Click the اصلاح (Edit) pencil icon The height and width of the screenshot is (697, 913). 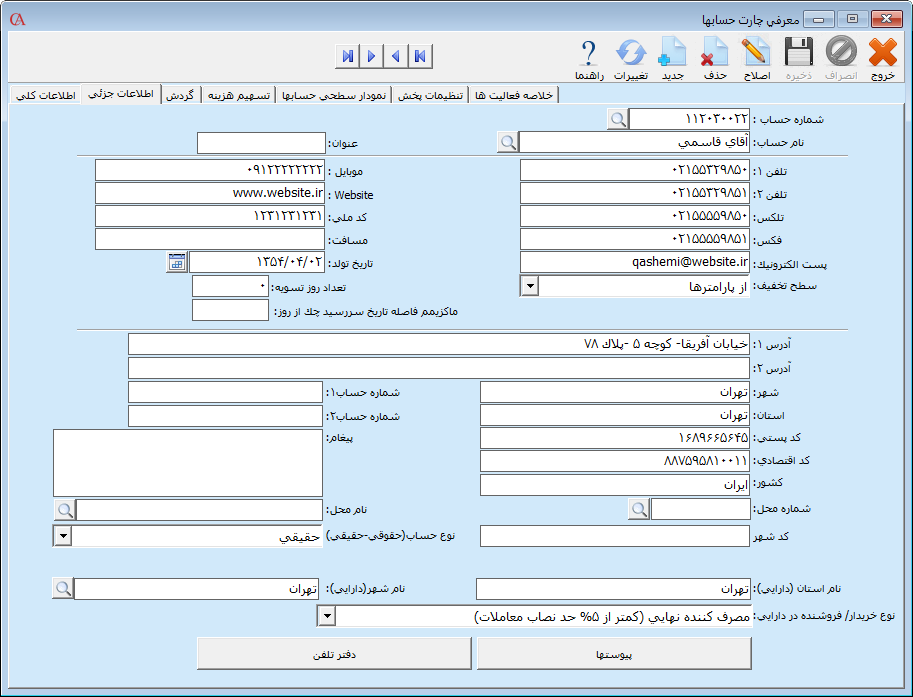[756, 56]
